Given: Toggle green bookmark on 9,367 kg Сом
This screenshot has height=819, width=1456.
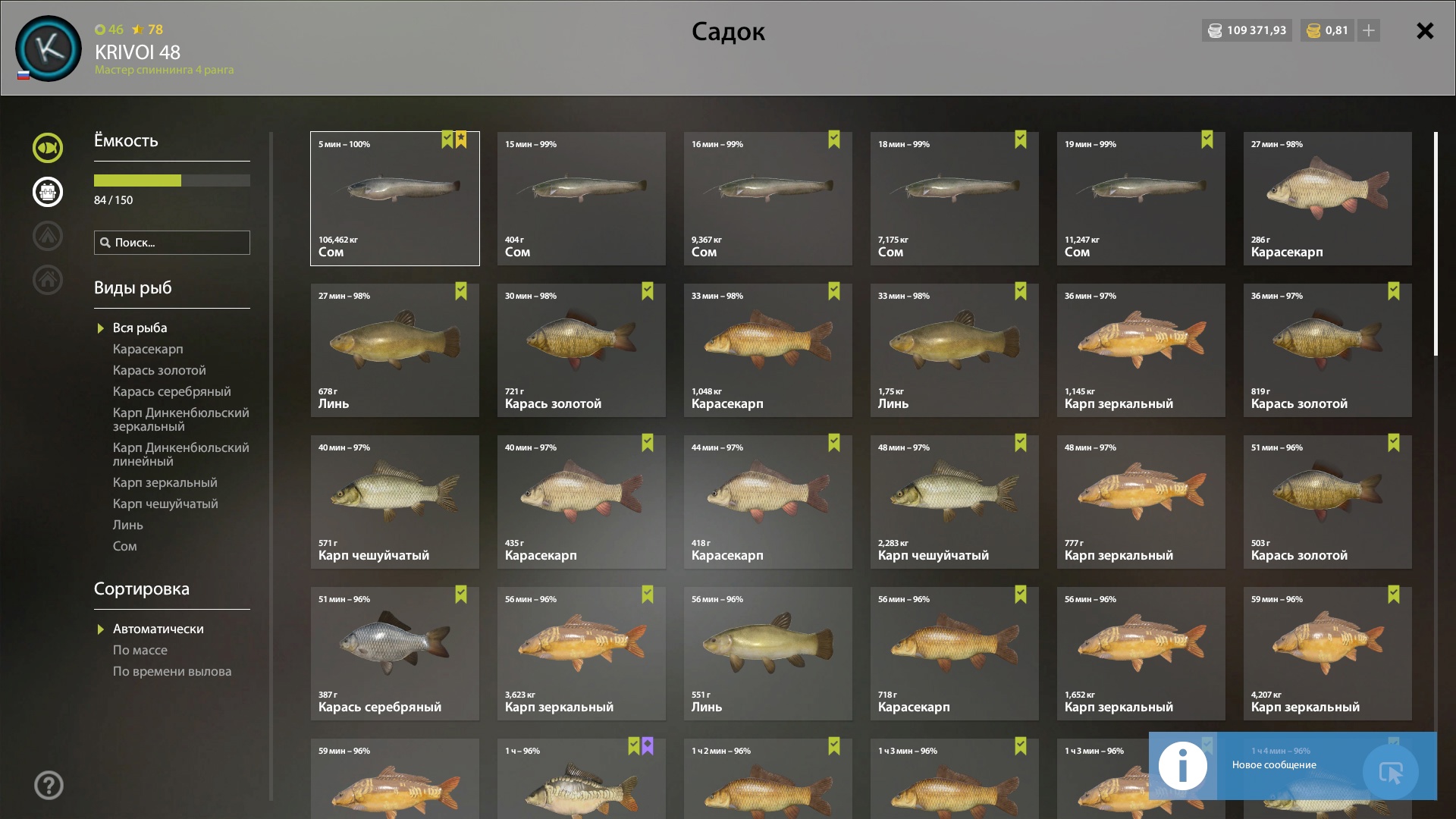Looking at the screenshot, I should point(834,140).
